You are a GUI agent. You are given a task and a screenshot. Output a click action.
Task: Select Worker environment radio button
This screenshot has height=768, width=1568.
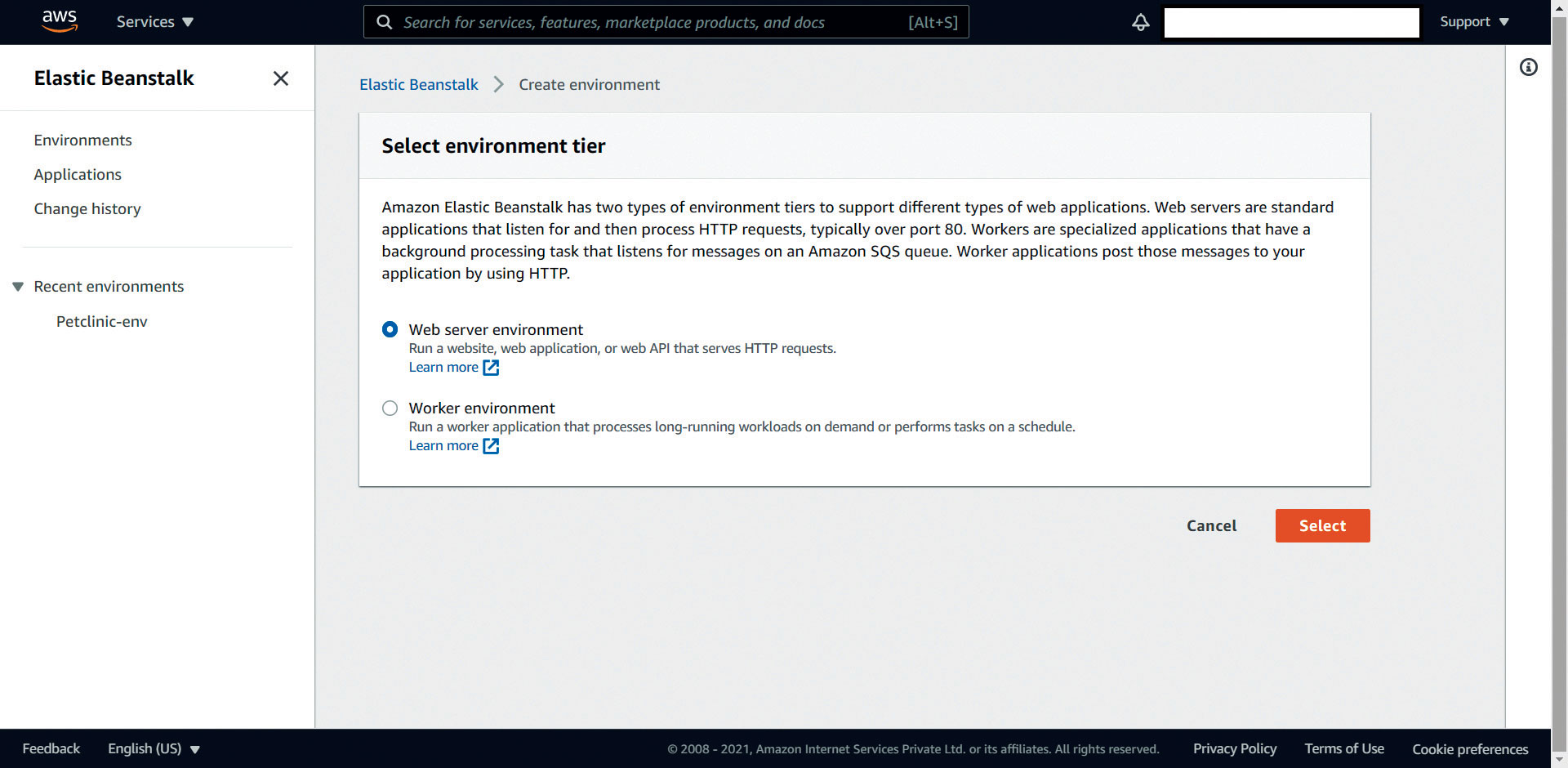[x=390, y=408]
